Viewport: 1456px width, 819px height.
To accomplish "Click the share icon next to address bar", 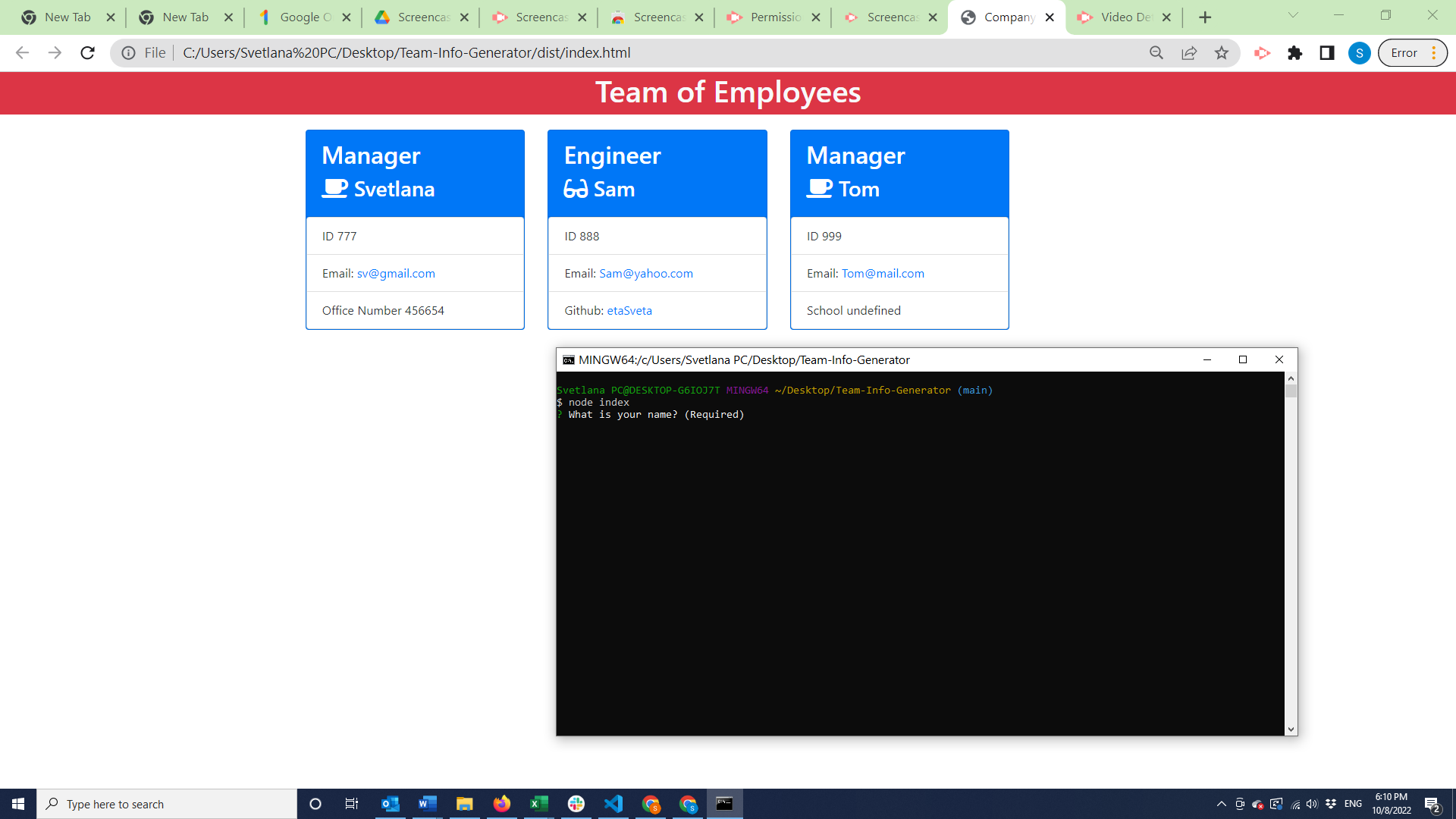I will [x=1189, y=53].
